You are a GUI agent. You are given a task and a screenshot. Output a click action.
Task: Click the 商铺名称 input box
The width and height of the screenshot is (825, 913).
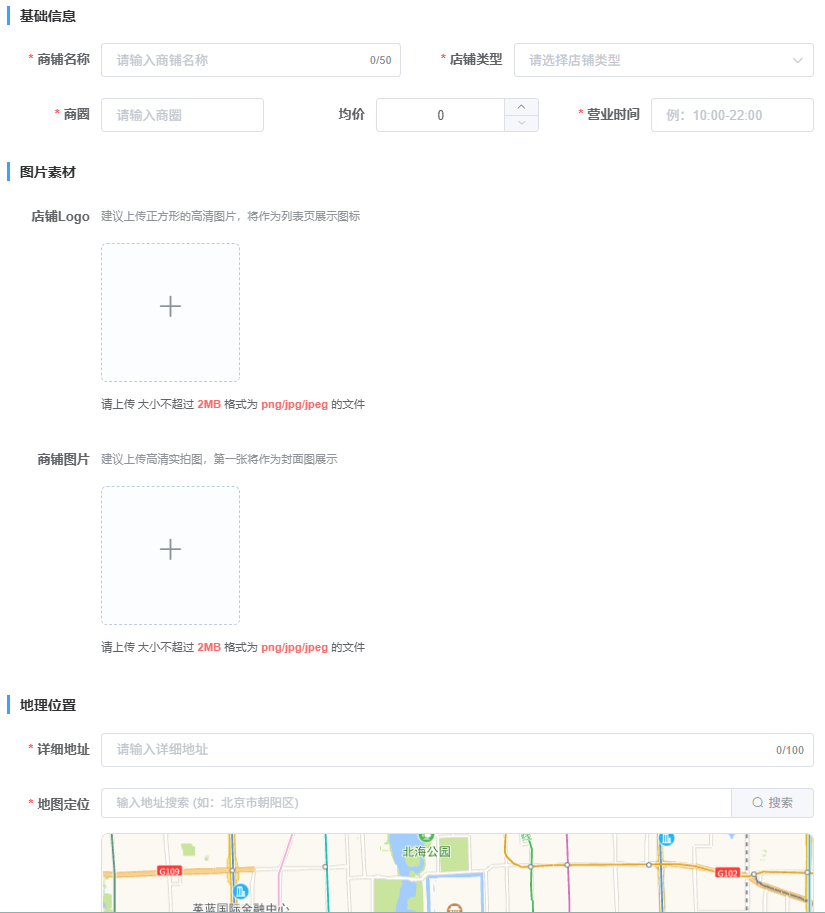250,60
